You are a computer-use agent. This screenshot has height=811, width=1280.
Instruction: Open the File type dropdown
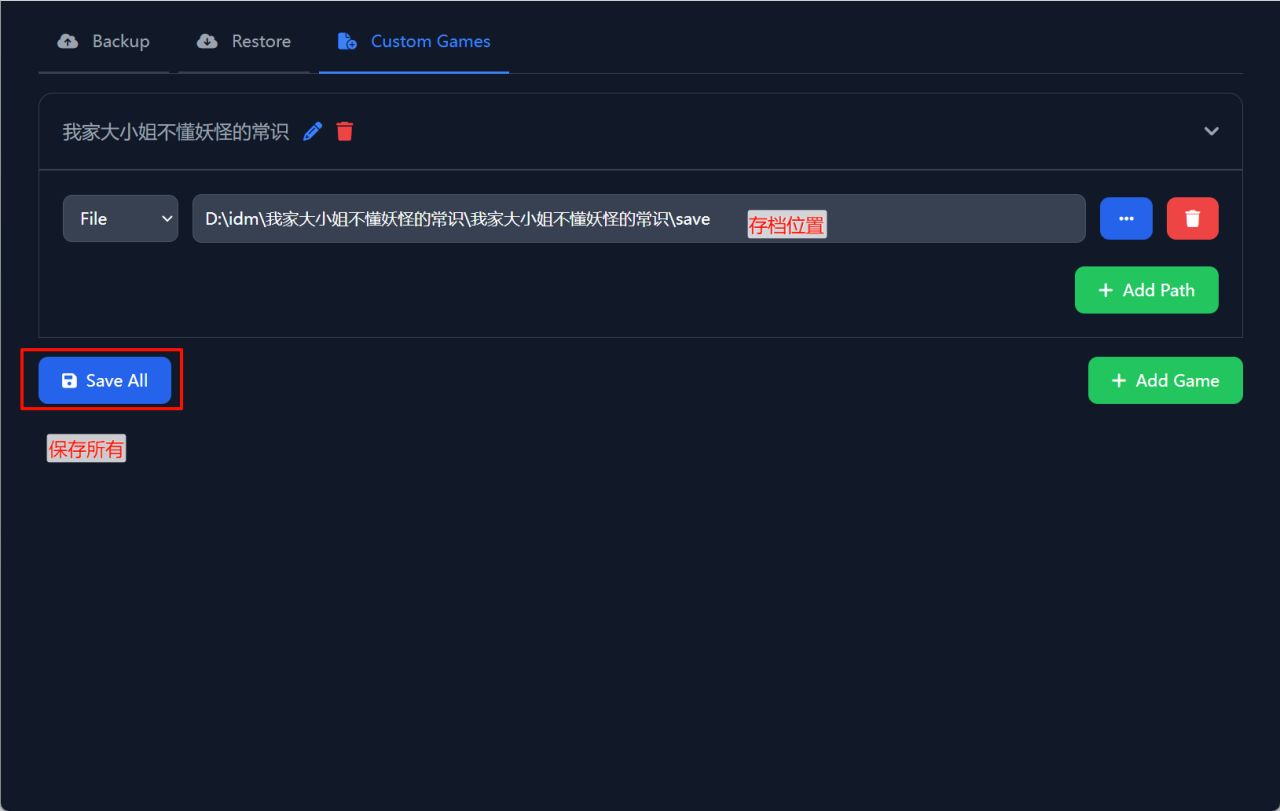120,218
